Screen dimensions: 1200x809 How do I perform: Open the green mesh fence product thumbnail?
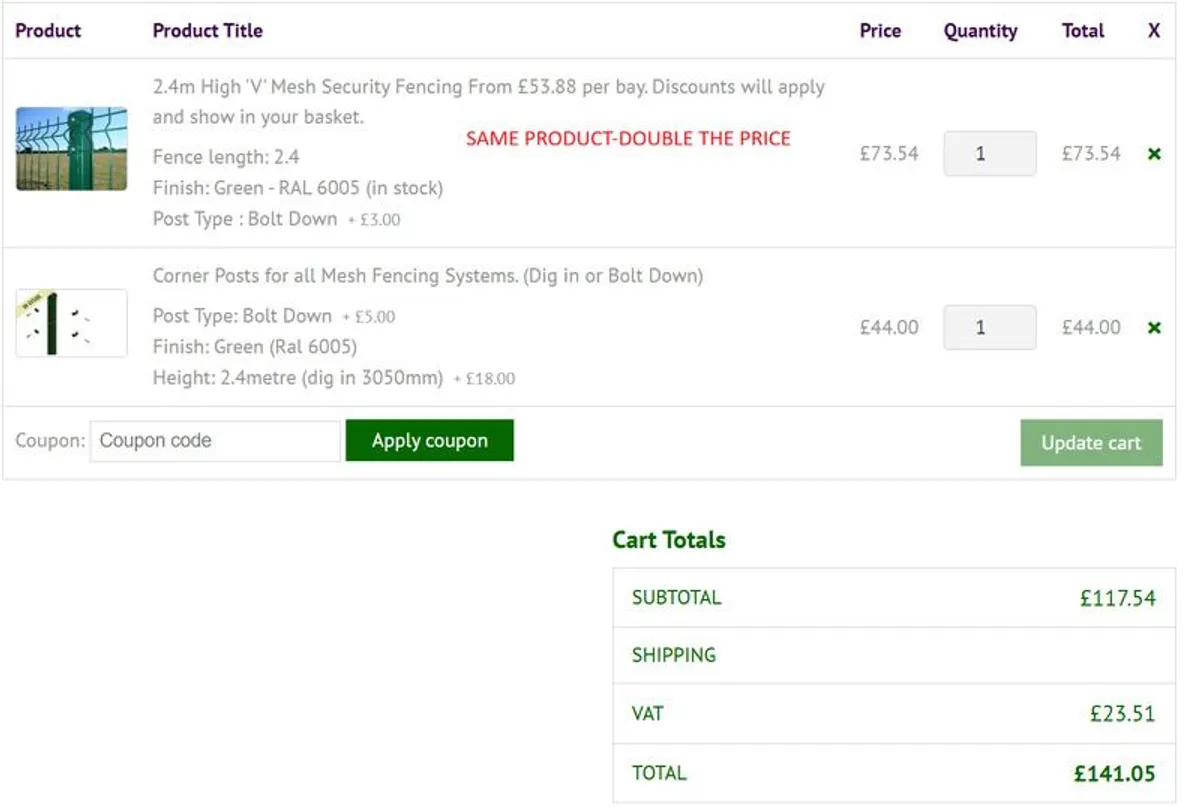click(x=71, y=149)
